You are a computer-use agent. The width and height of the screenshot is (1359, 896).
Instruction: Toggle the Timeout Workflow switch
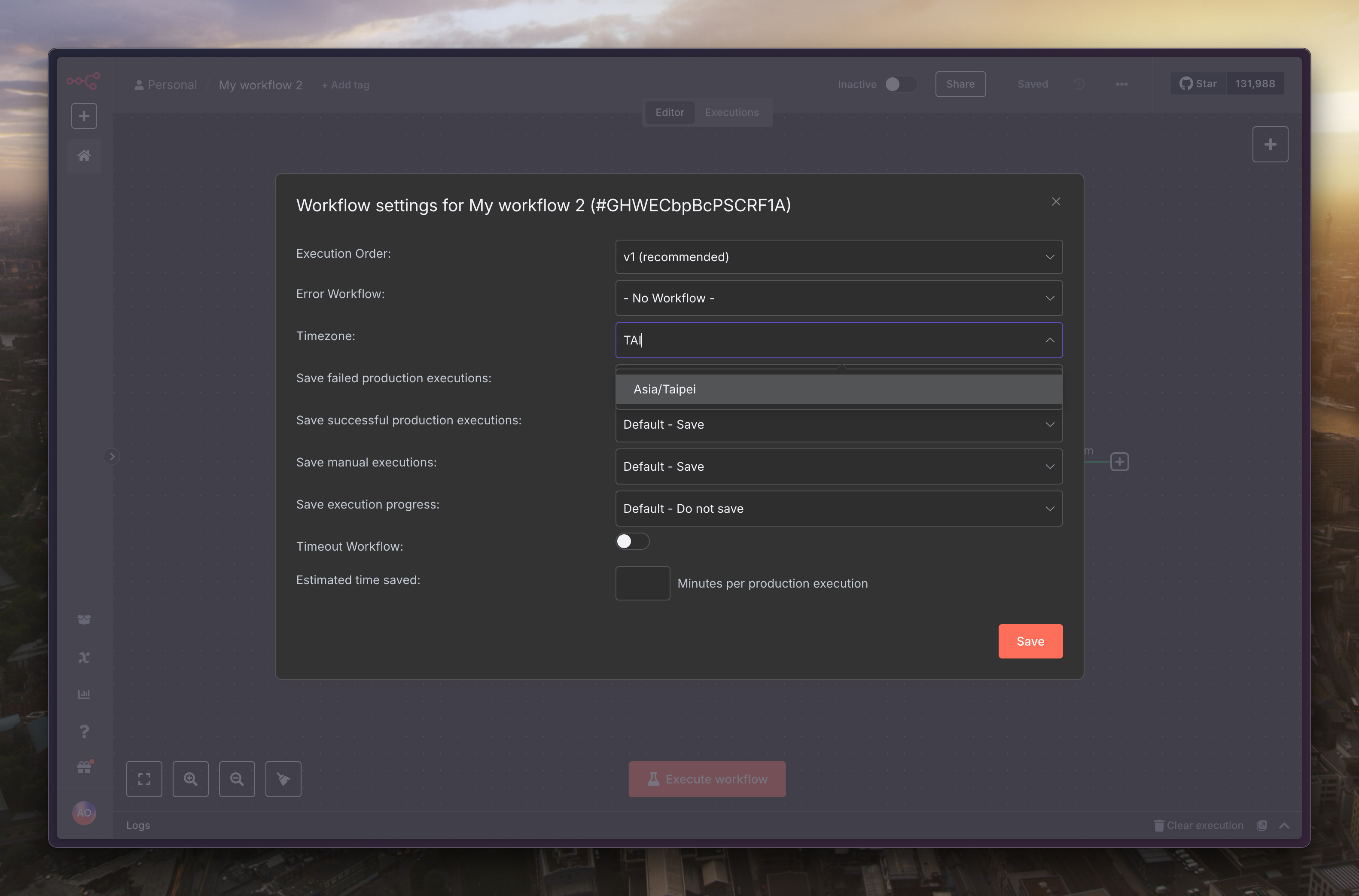pyautogui.click(x=632, y=541)
